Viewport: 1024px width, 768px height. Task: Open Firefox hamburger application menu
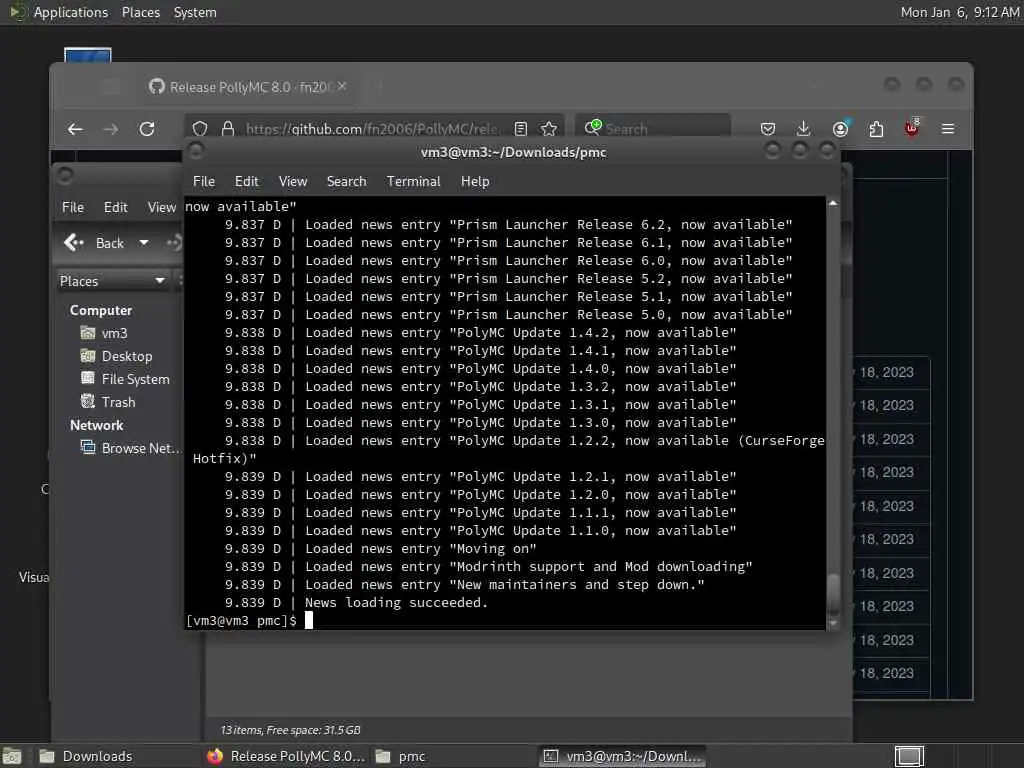[948, 129]
